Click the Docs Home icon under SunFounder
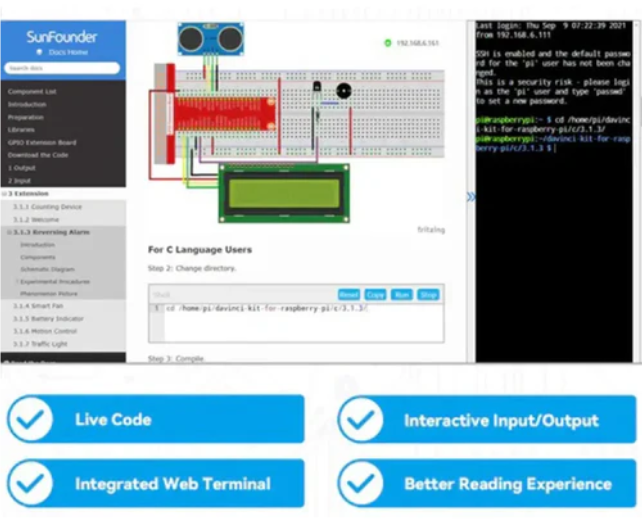 (x=39, y=51)
